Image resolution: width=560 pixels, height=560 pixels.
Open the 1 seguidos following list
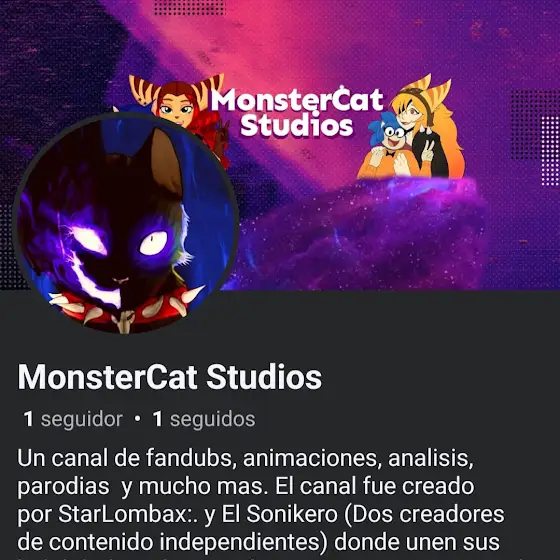pyautogui.click(x=204, y=419)
